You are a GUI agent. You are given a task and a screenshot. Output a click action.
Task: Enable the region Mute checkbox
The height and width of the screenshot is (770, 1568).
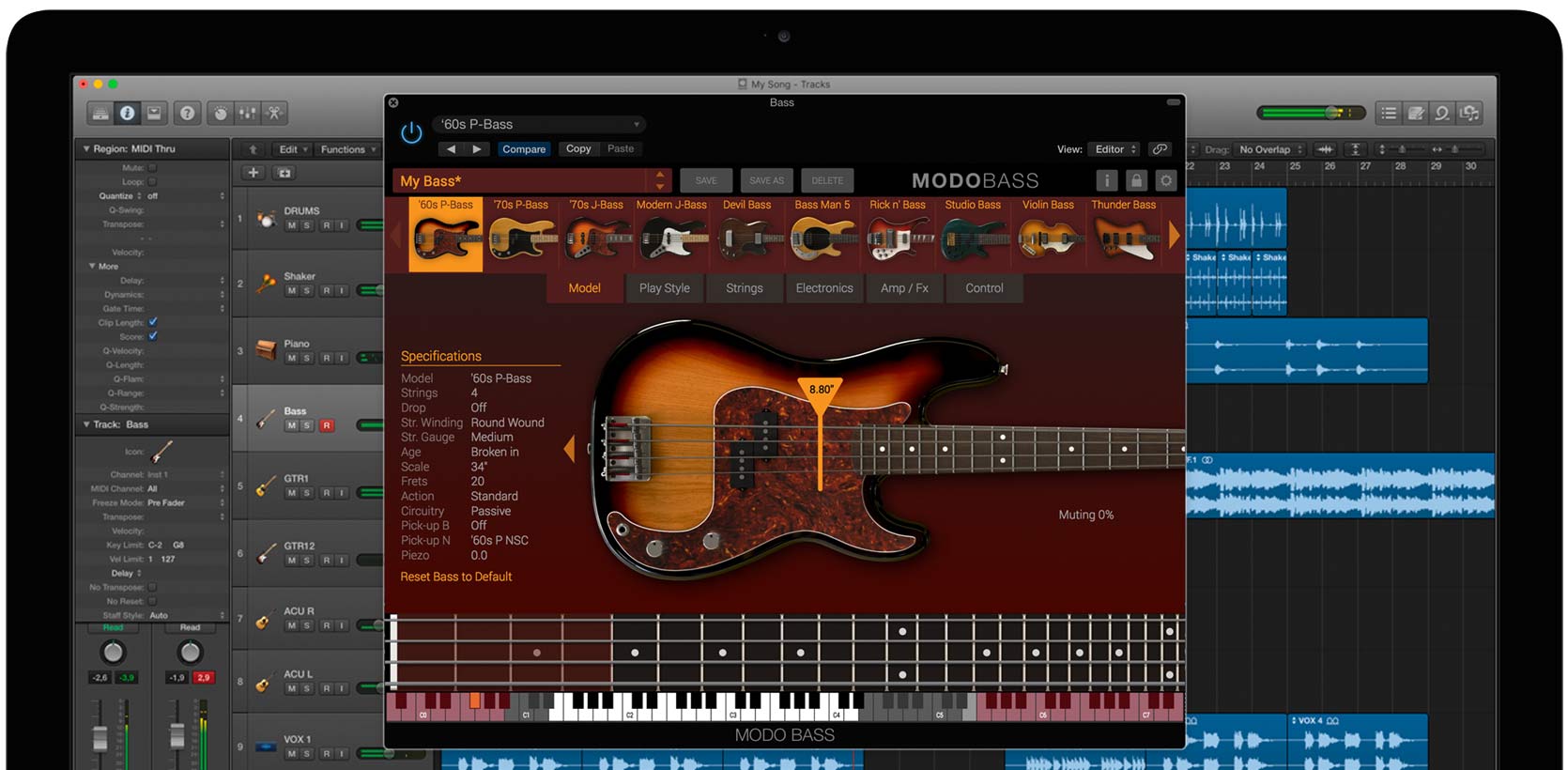[152, 168]
